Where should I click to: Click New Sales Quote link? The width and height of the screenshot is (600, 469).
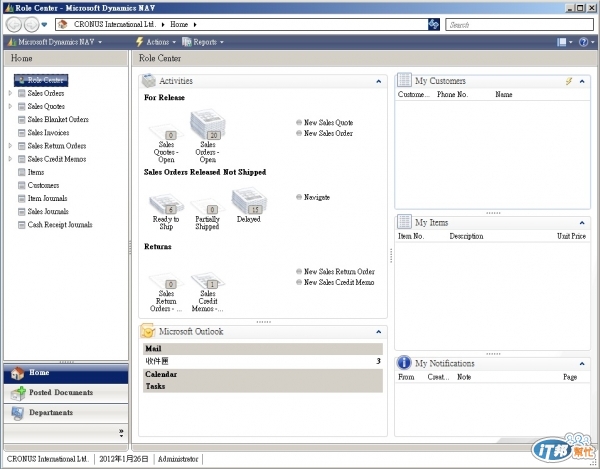328,123
